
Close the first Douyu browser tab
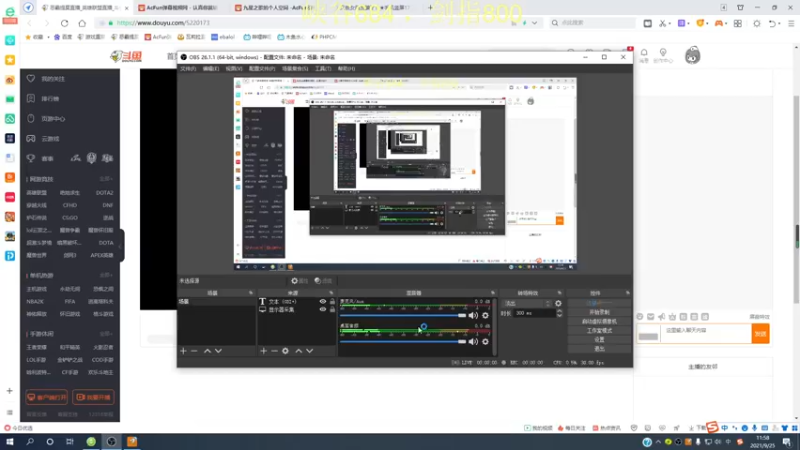[127, 8]
